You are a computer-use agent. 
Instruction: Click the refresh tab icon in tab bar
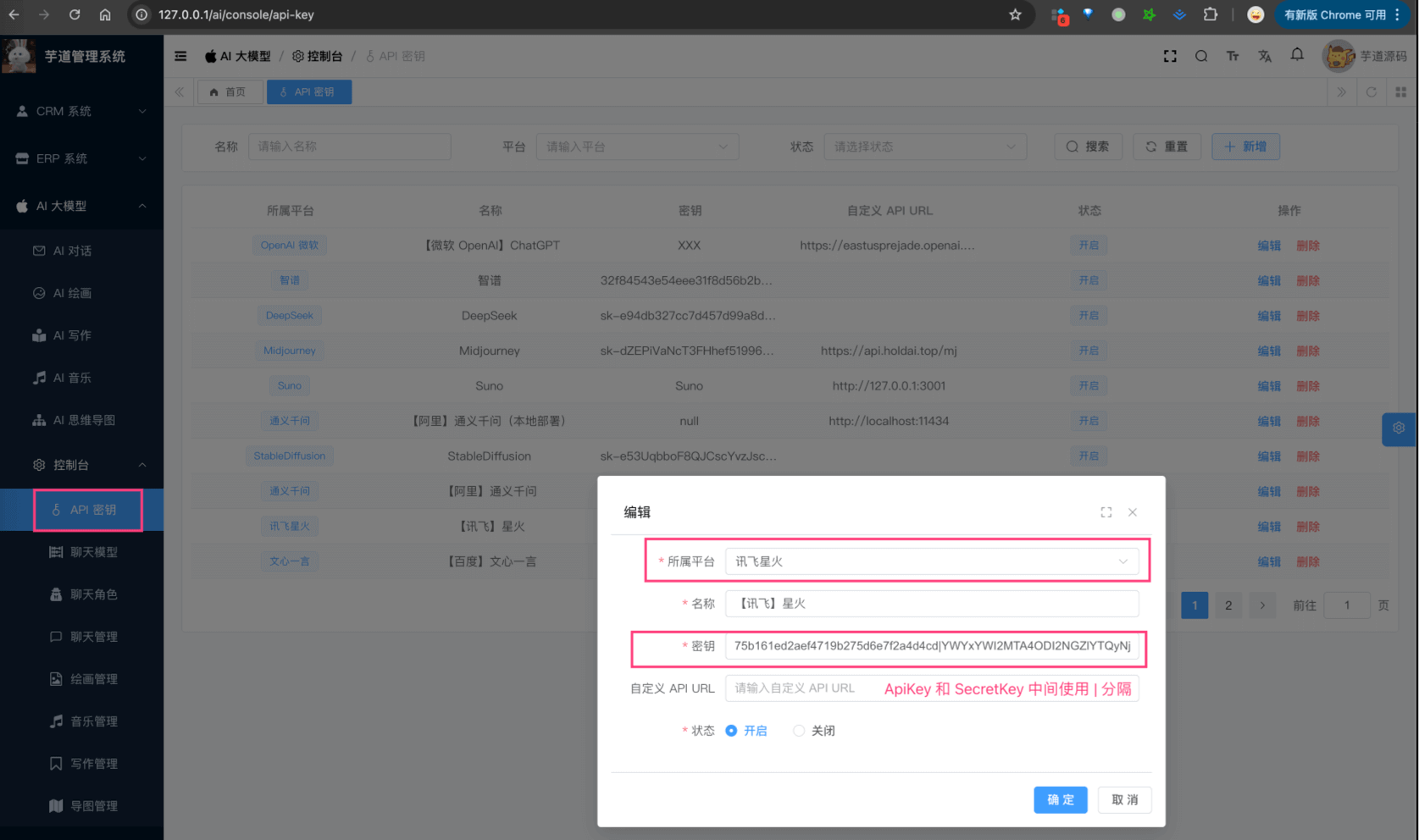coord(1372,92)
